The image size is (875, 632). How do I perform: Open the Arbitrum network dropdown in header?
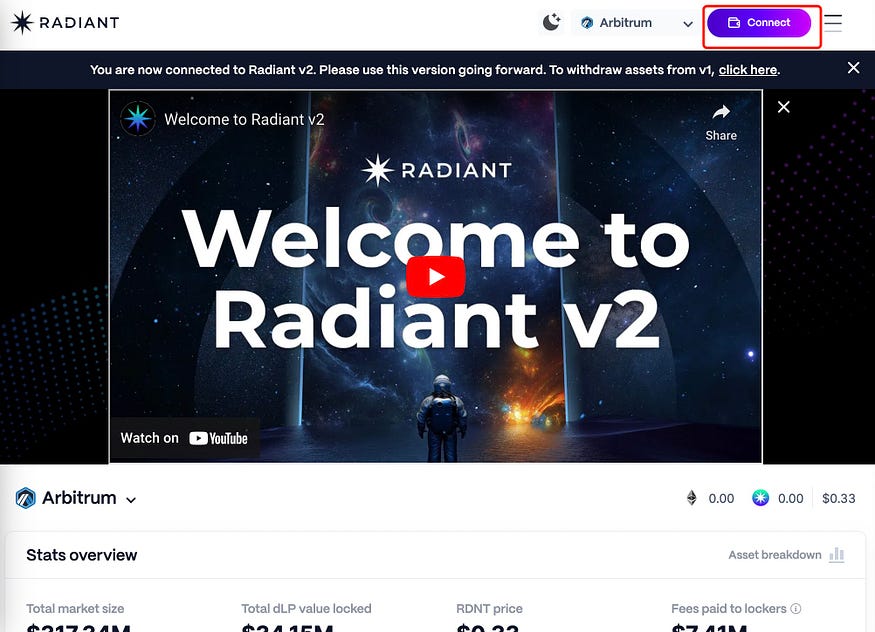(x=636, y=23)
